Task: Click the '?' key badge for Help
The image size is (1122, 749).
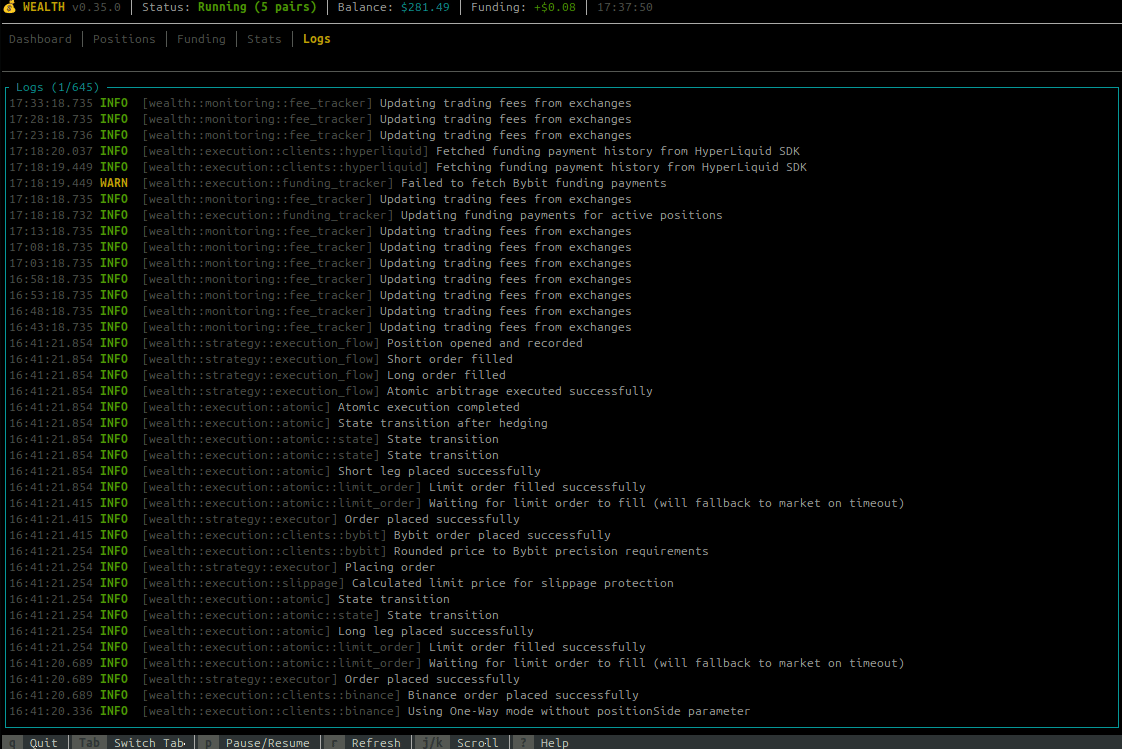Action: pos(523,743)
